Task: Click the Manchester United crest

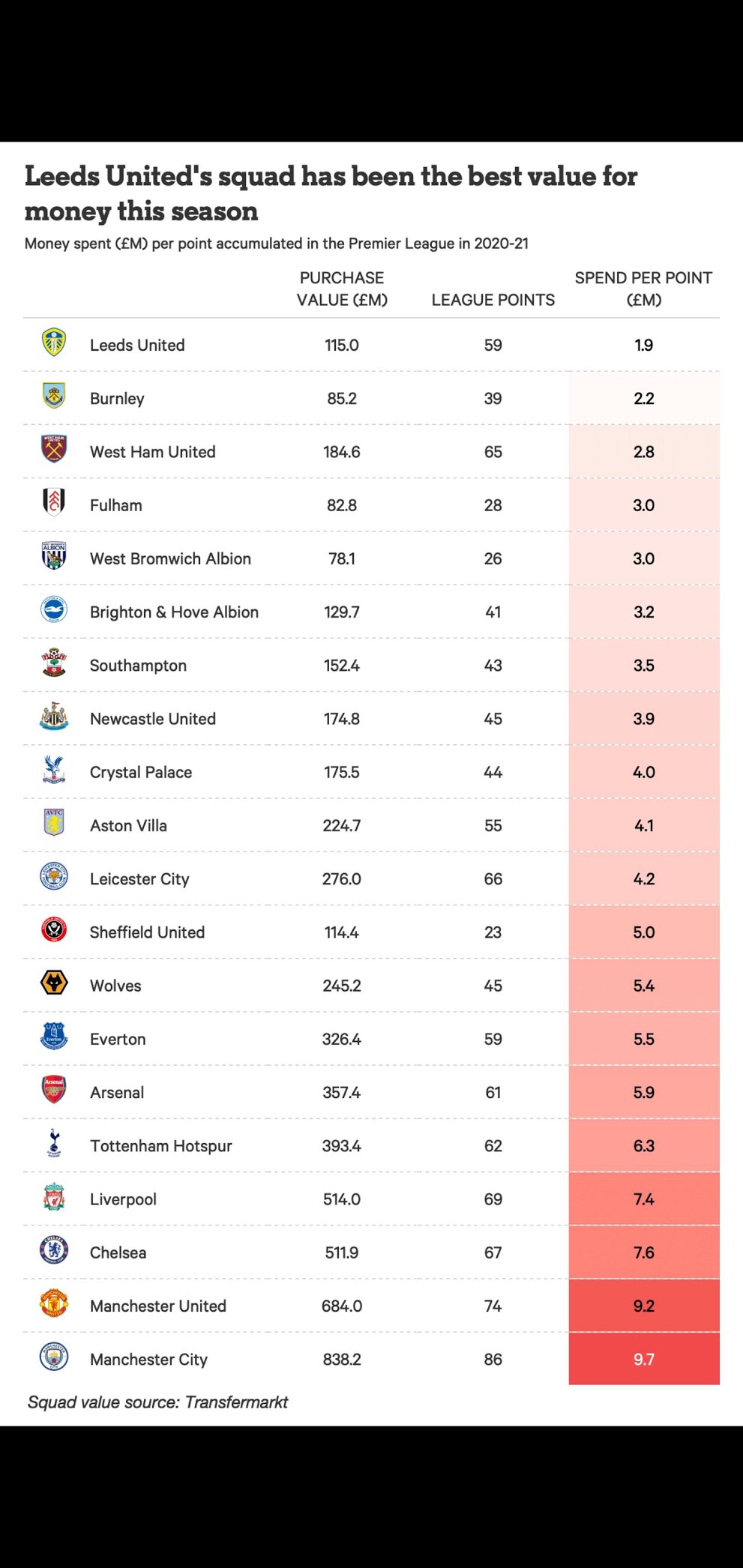Action: click(54, 1303)
